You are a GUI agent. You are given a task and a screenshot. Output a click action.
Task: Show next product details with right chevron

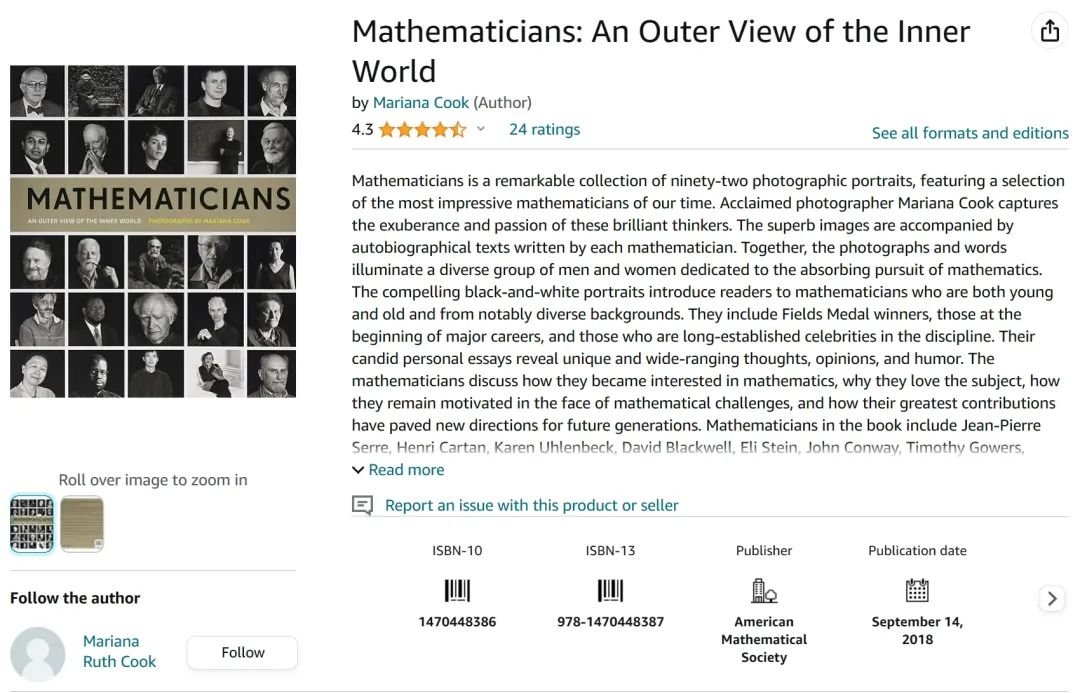[x=1052, y=599]
